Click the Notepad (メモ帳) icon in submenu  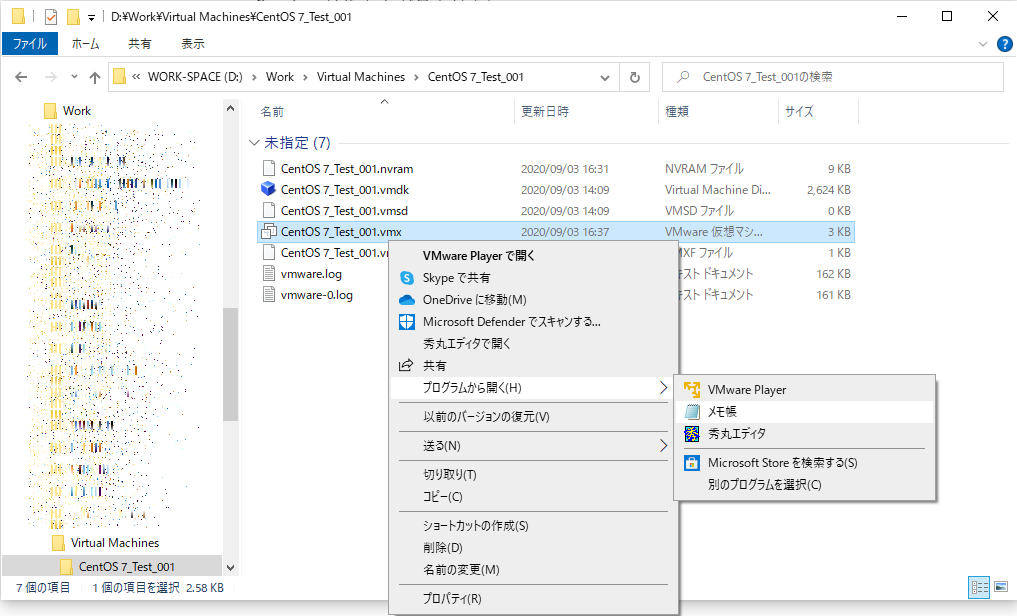(692, 412)
